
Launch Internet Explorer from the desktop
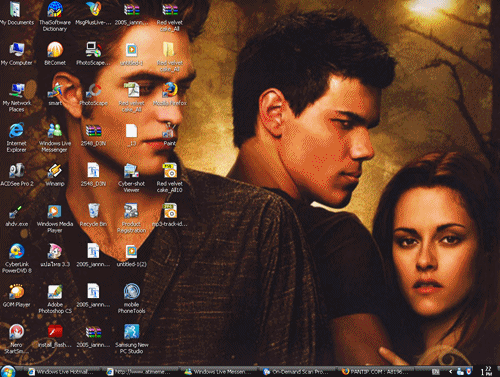pyautogui.click(x=16, y=137)
